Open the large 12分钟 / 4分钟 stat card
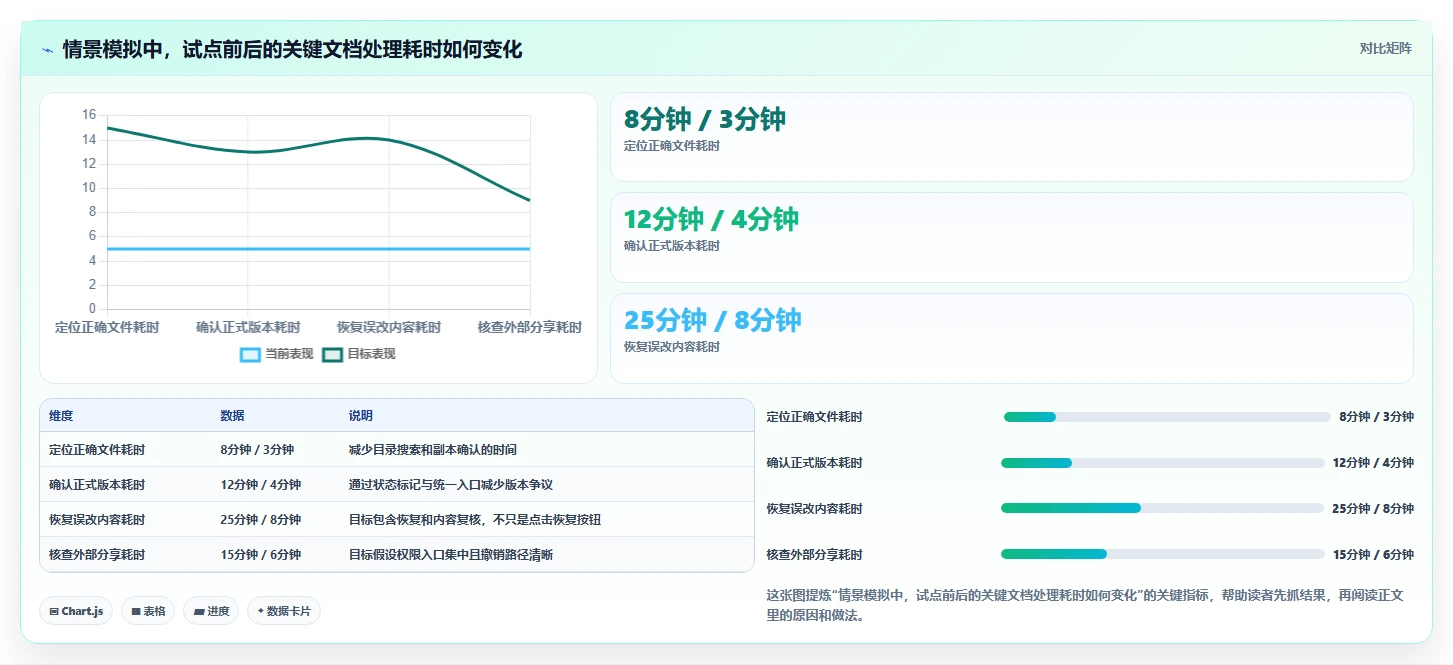The image size is (1453, 665). 1011,237
